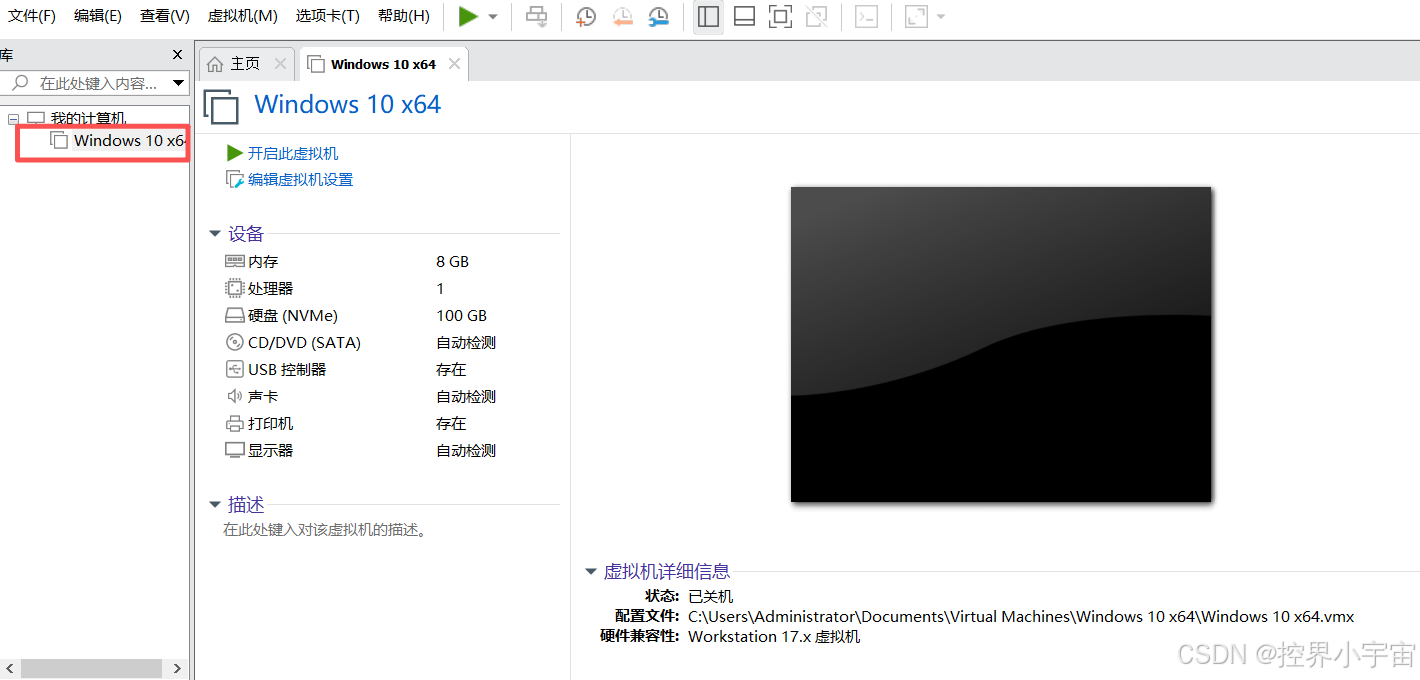
Task: Open the 虚拟机(M) menu
Action: [242, 16]
